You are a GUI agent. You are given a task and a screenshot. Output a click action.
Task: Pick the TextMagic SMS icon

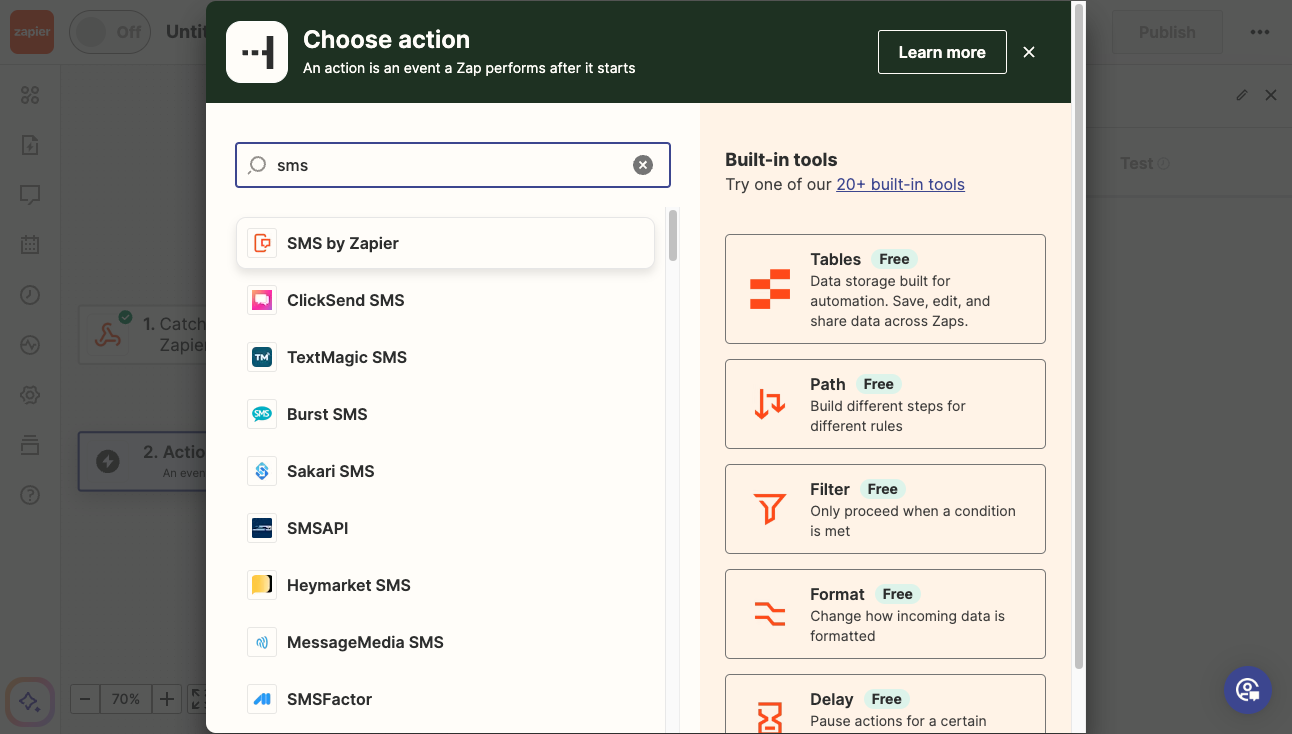coord(262,357)
